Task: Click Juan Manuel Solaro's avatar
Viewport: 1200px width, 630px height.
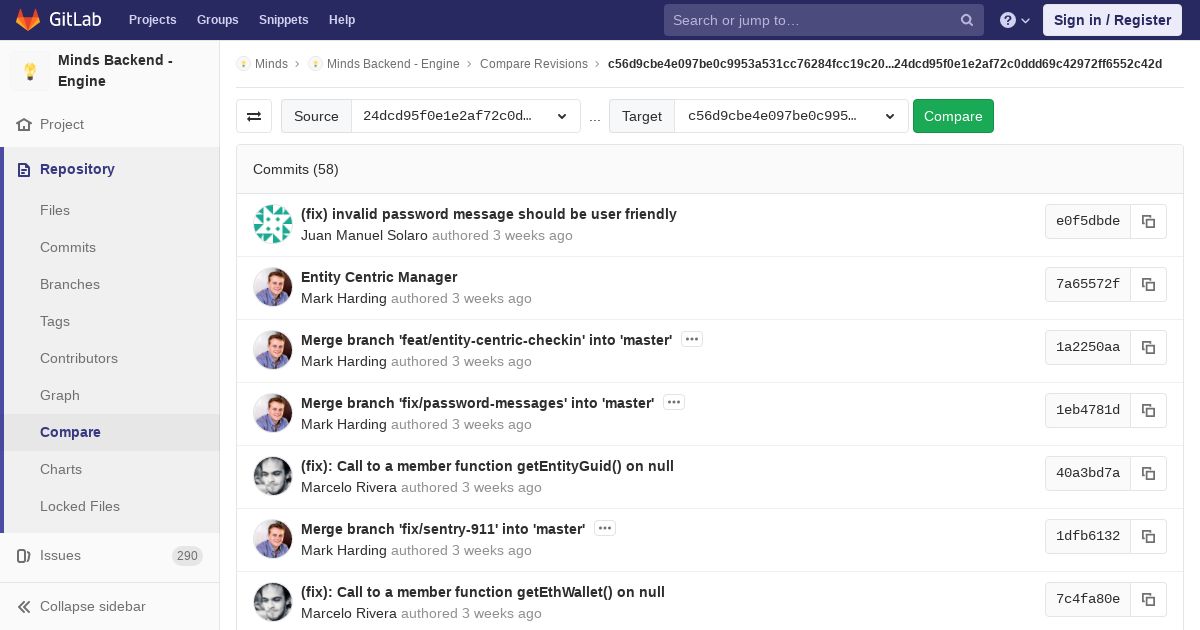Action: [272, 224]
